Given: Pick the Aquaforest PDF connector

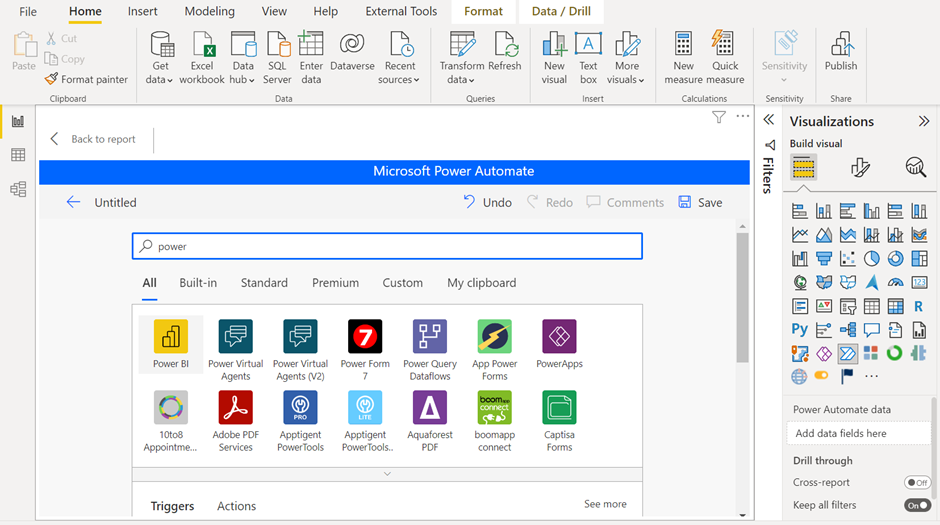Looking at the screenshot, I should pyautogui.click(x=430, y=408).
